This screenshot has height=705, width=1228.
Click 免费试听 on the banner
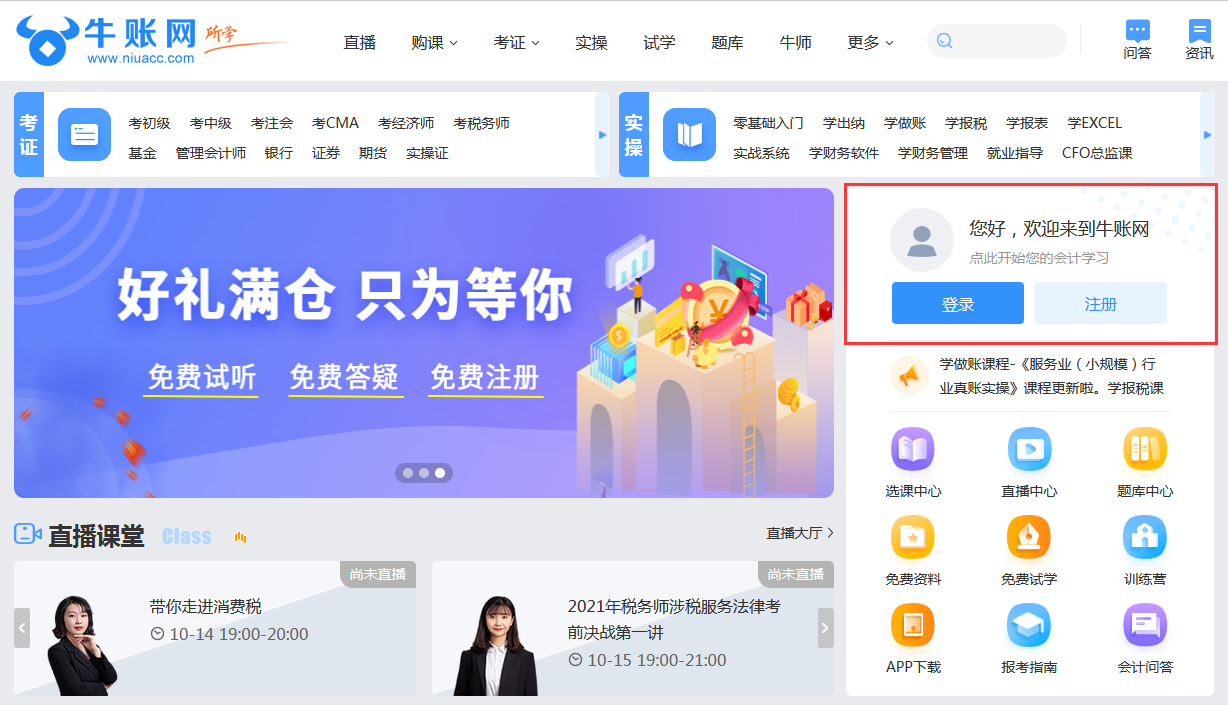tap(202, 378)
